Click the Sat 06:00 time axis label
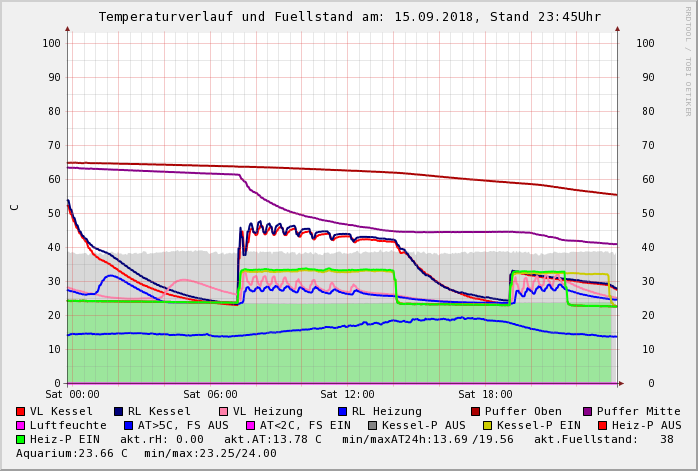698x471 pixels. [x=210, y=395]
